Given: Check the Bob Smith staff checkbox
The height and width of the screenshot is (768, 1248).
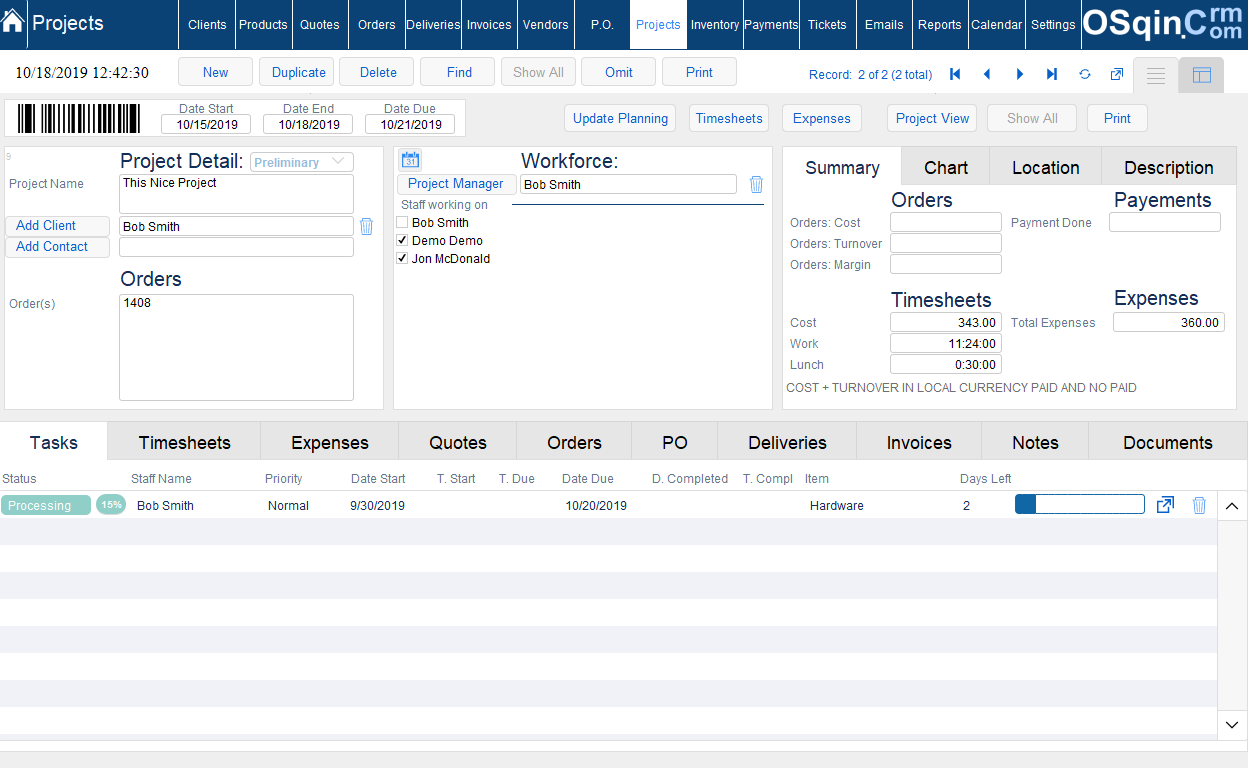Looking at the screenshot, I should click(402, 223).
